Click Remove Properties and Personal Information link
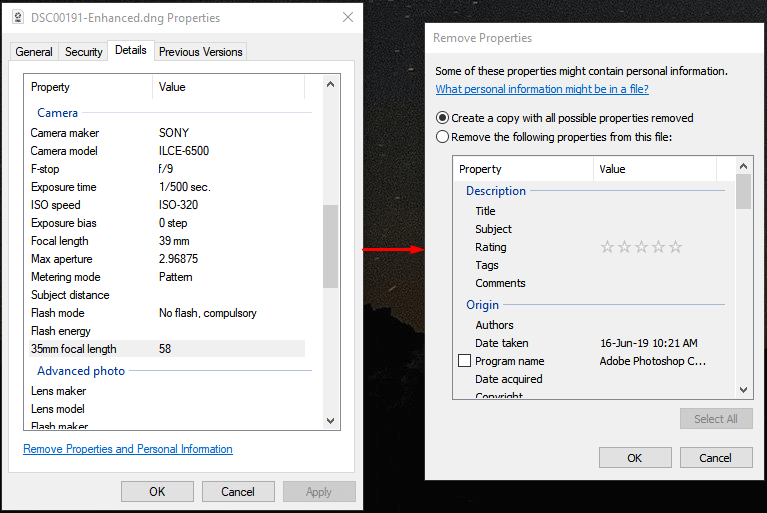The width and height of the screenshot is (767, 513). pos(128,449)
